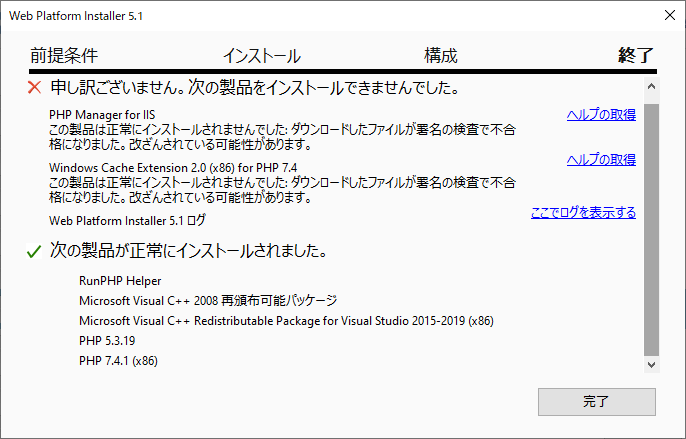Click the Web Platform Installer 5.1 ログ text
The width and height of the screenshot is (686, 439).
(127, 221)
